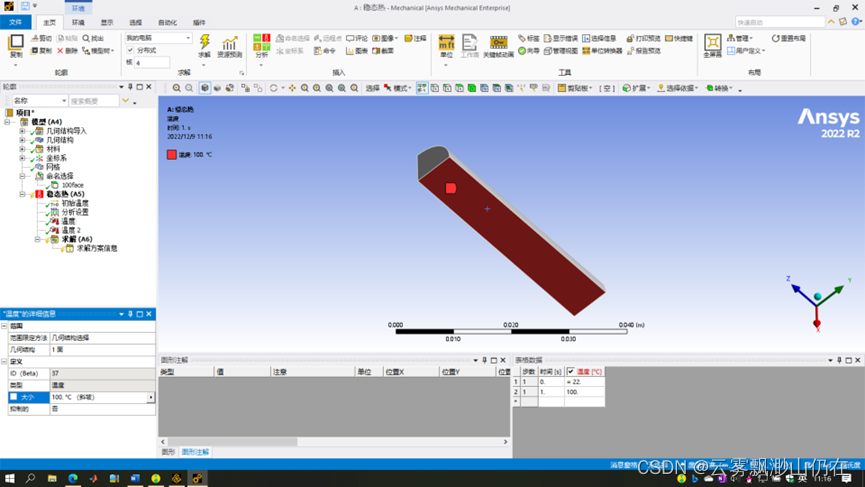Image resolution: width=865 pixels, height=487 pixels.
Task: Click the 分析 analysis icon in ribbon
Action: coord(261,46)
